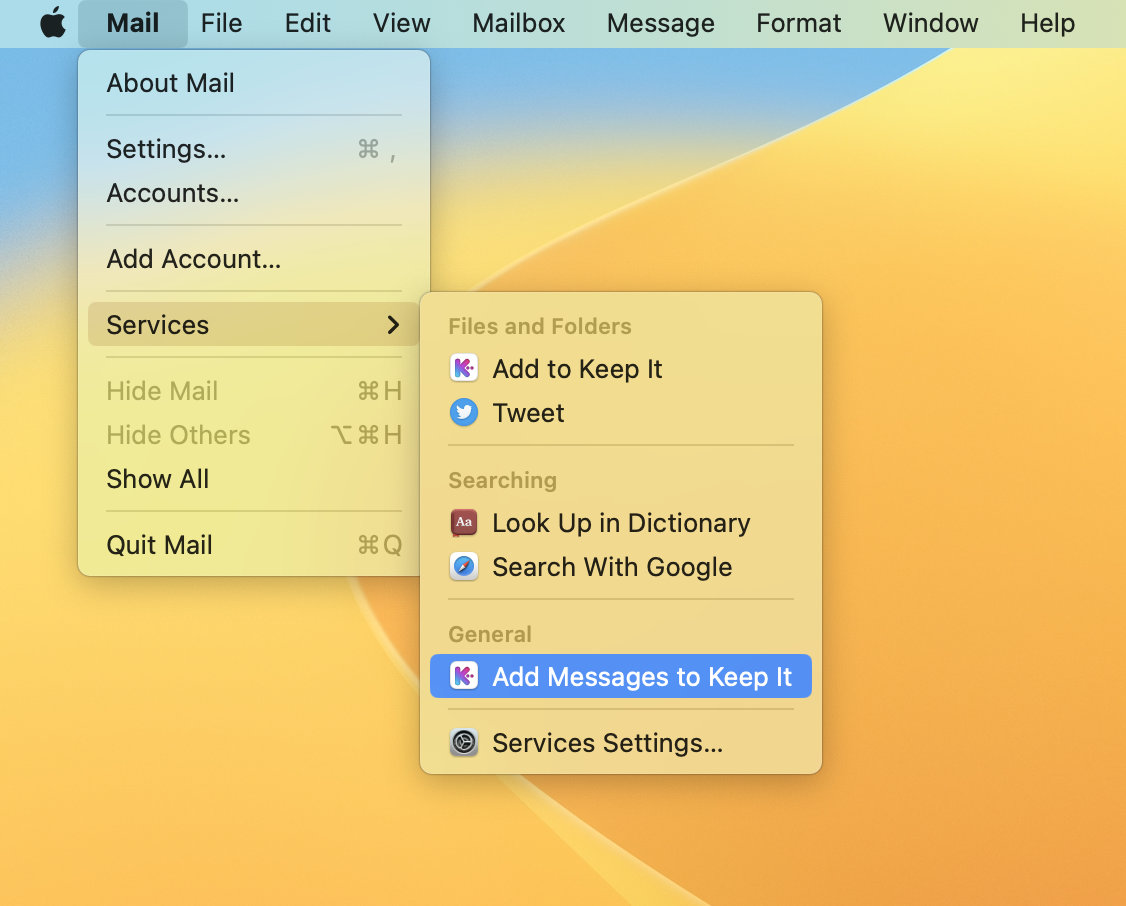Viewport: 1126px width, 906px height.
Task: Select the Tweet service
Action: (x=620, y=413)
